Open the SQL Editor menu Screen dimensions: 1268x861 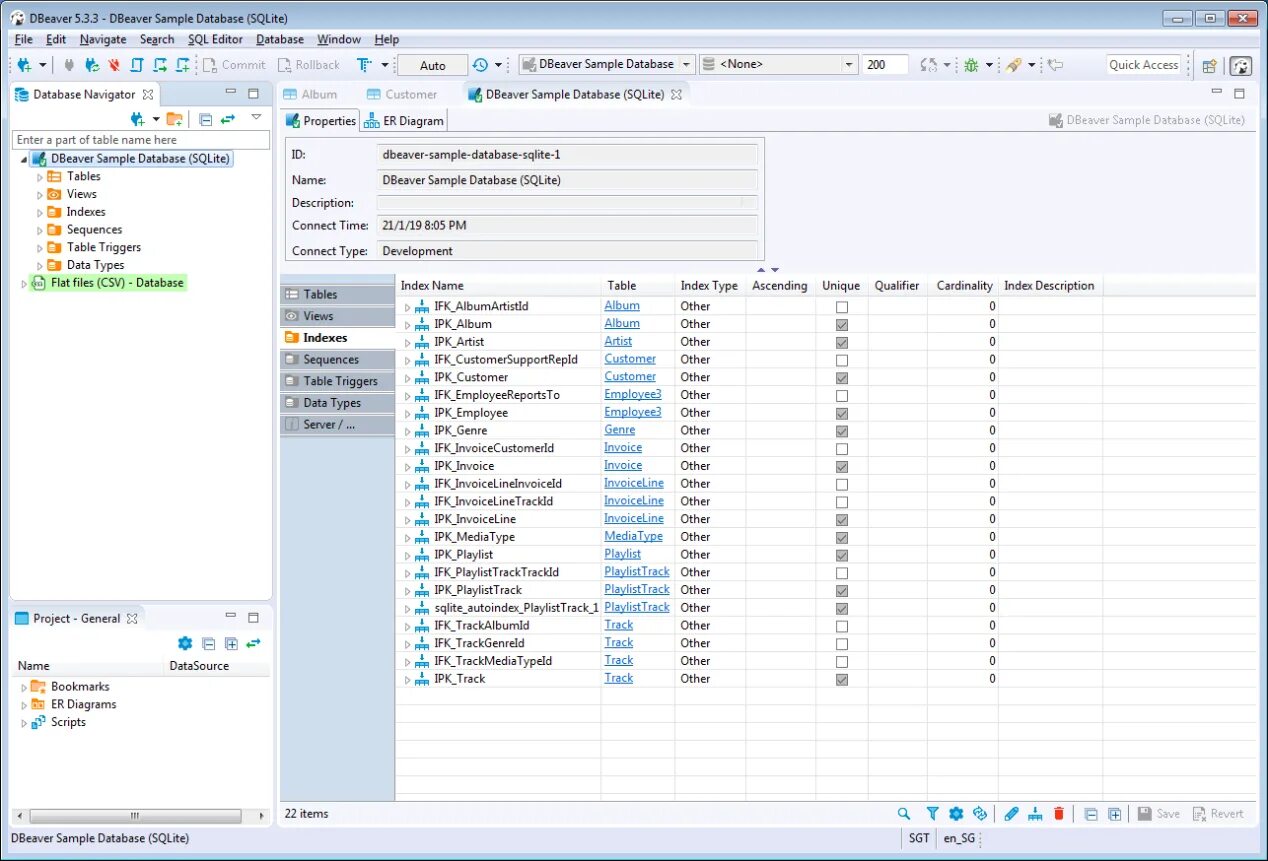pos(215,40)
